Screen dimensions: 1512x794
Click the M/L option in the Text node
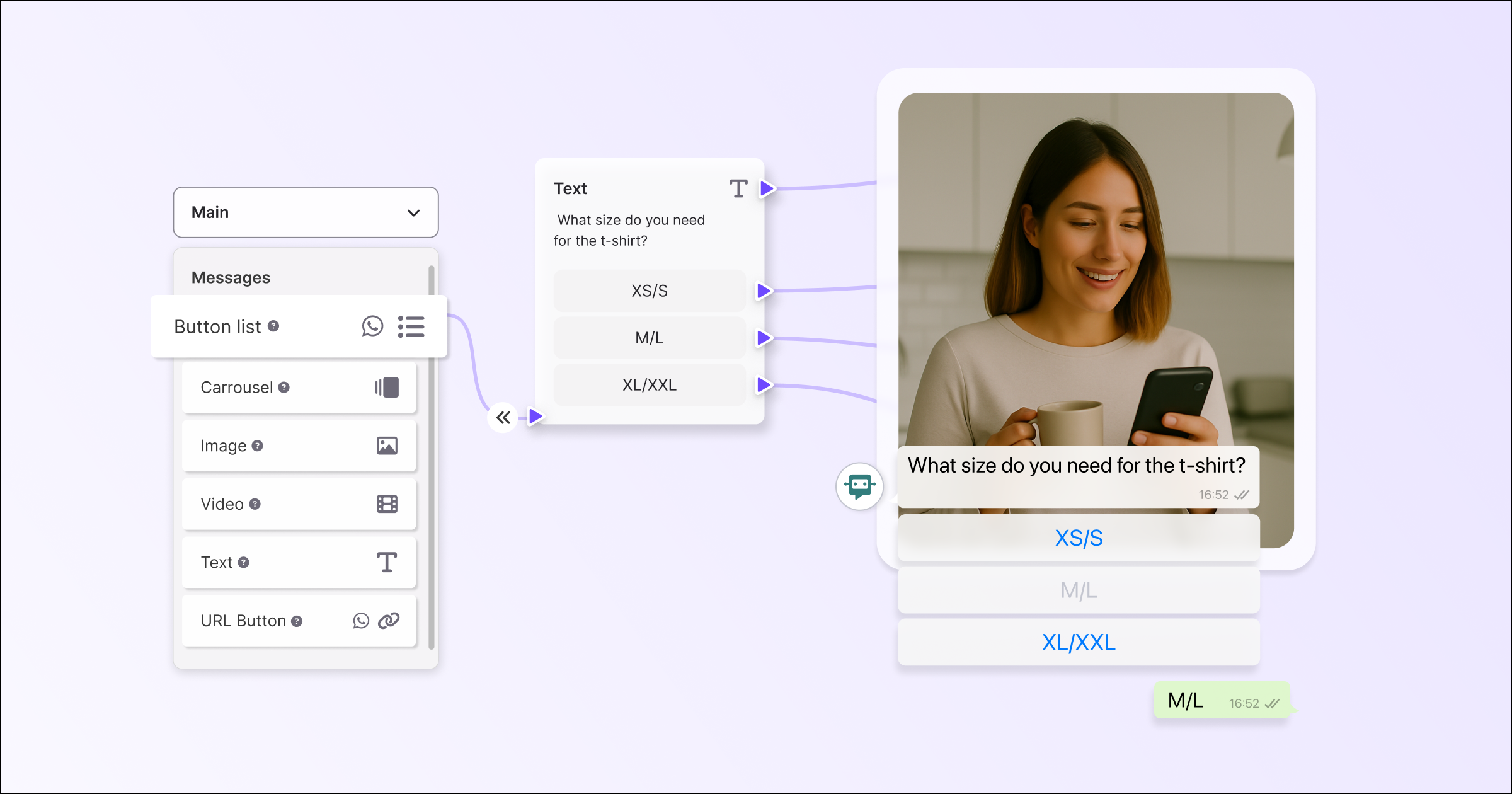tap(649, 338)
